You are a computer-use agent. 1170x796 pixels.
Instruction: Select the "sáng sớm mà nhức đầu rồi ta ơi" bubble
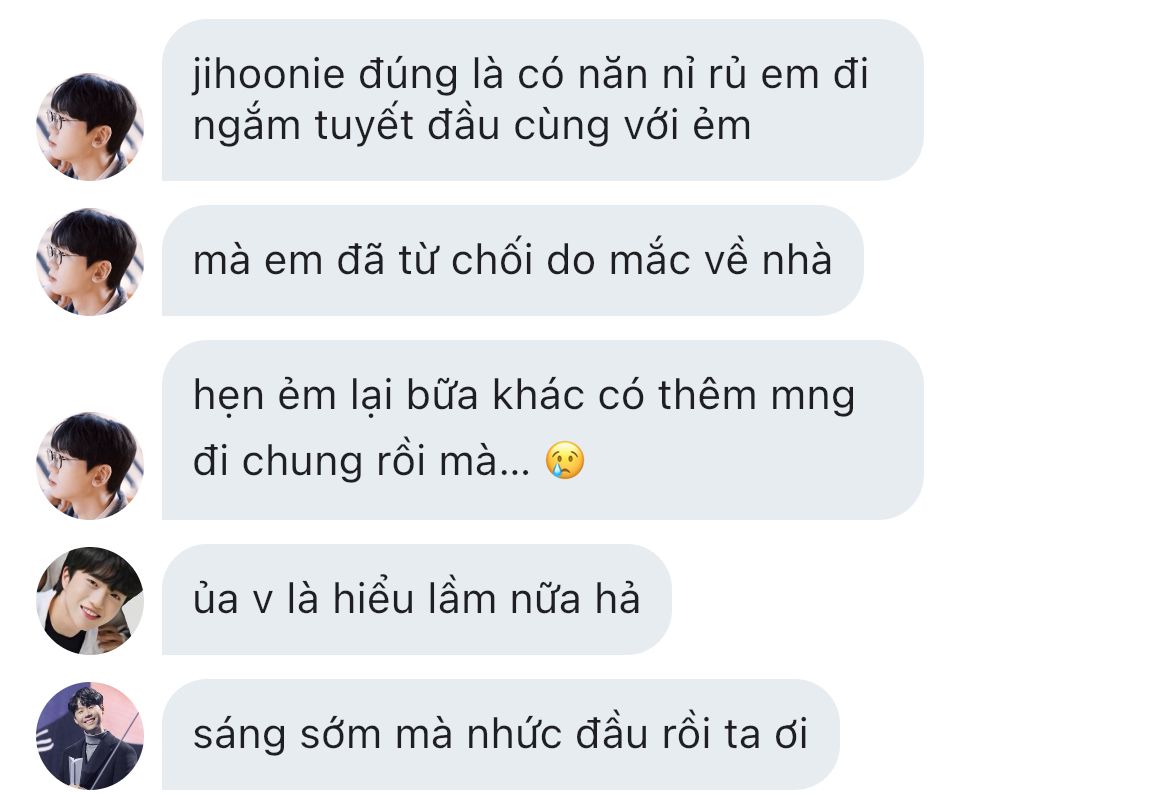501,735
